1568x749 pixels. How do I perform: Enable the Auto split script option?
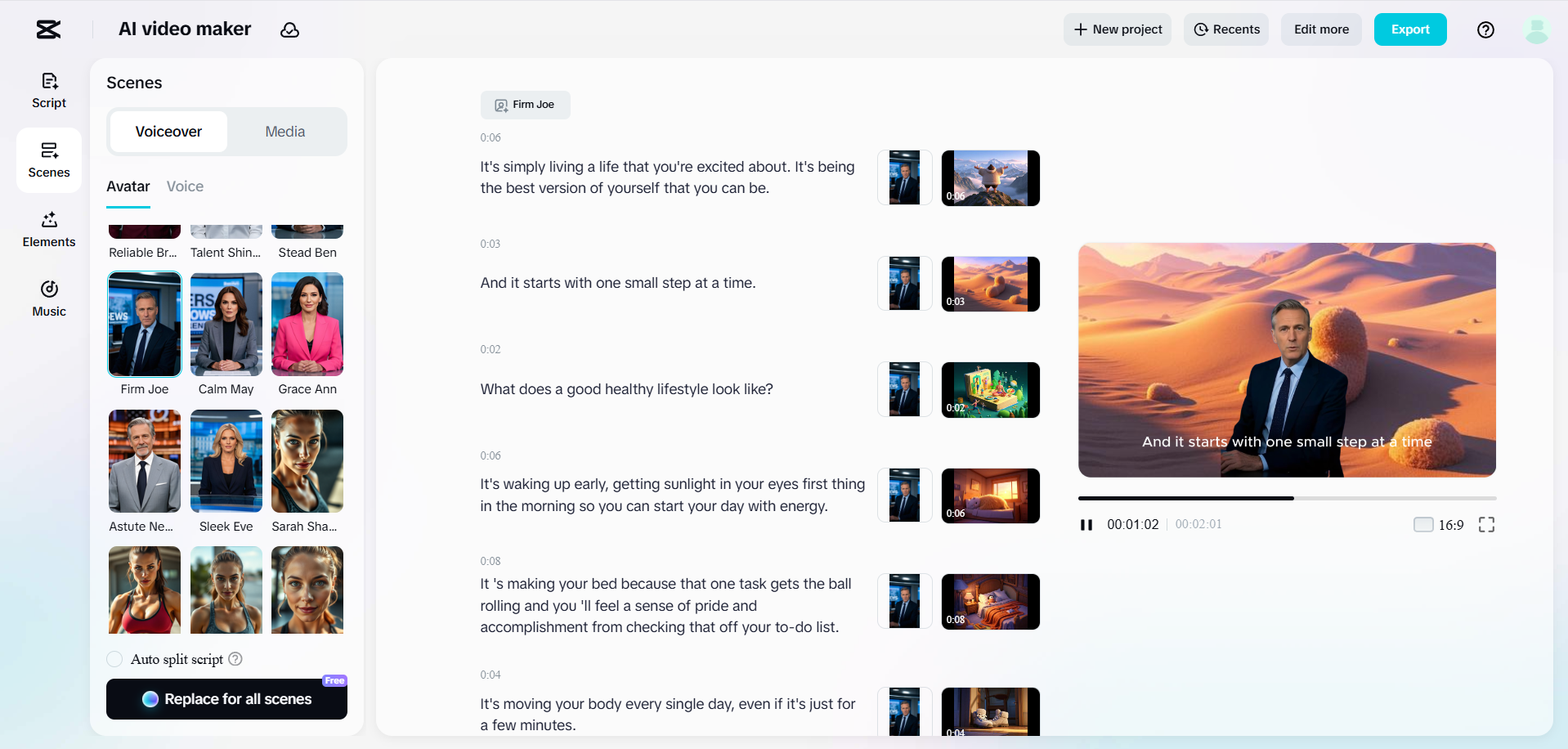pyautogui.click(x=114, y=659)
